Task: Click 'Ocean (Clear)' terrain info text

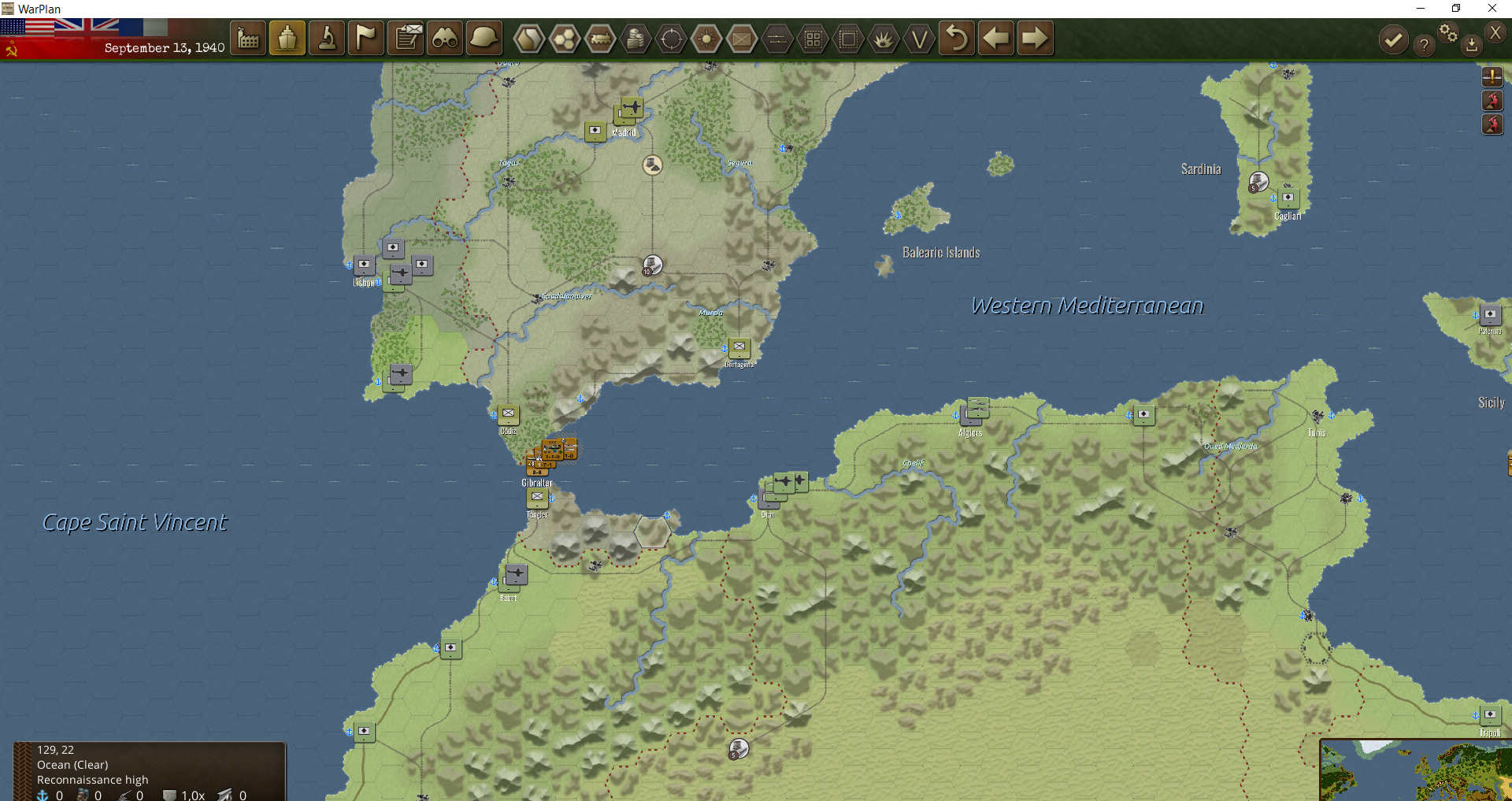Action: (72, 765)
